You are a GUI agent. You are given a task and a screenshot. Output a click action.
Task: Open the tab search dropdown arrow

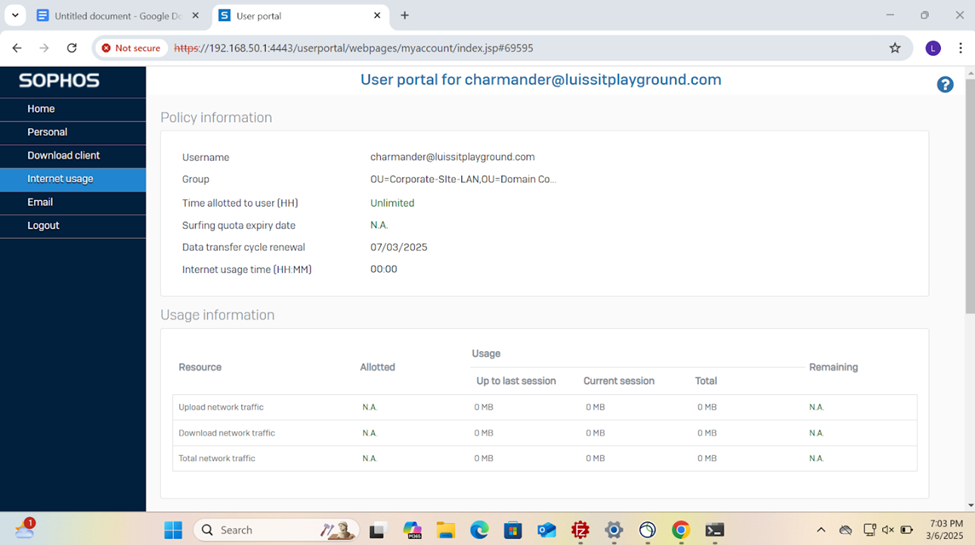pyautogui.click(x=15, y=16)
